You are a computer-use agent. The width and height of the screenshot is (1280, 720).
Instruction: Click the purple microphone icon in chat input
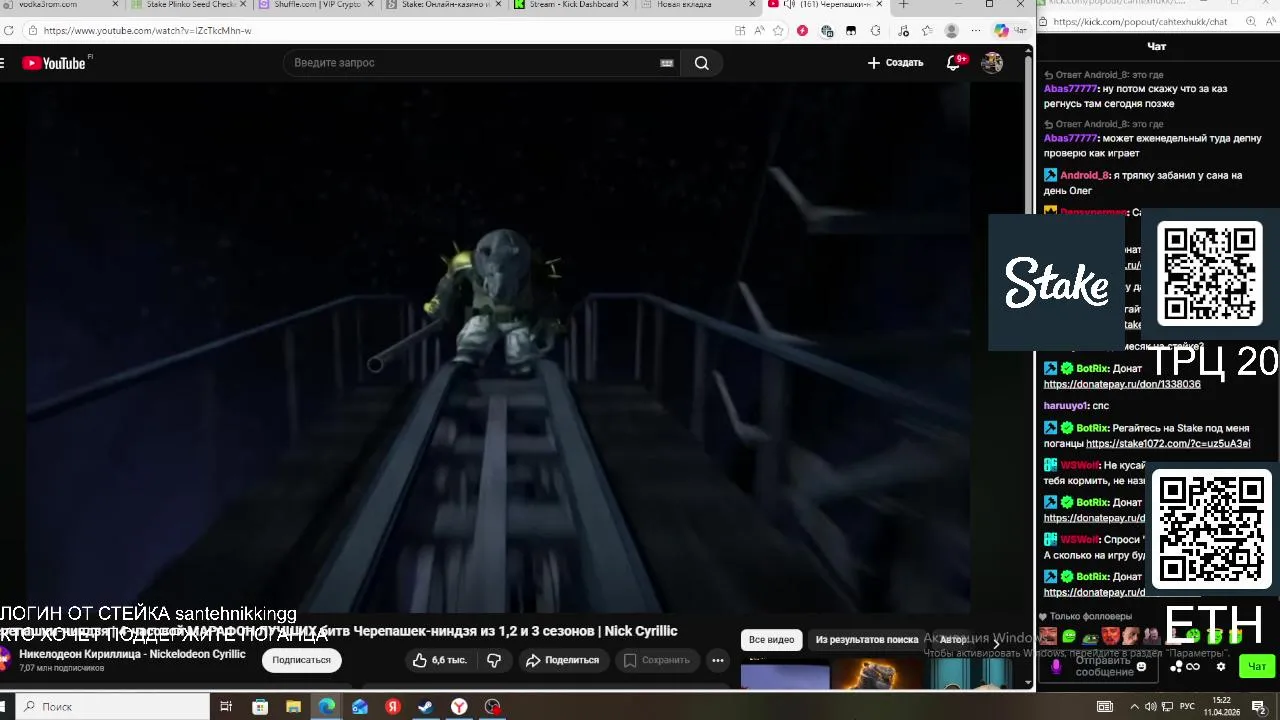(x=1056, y=666)
